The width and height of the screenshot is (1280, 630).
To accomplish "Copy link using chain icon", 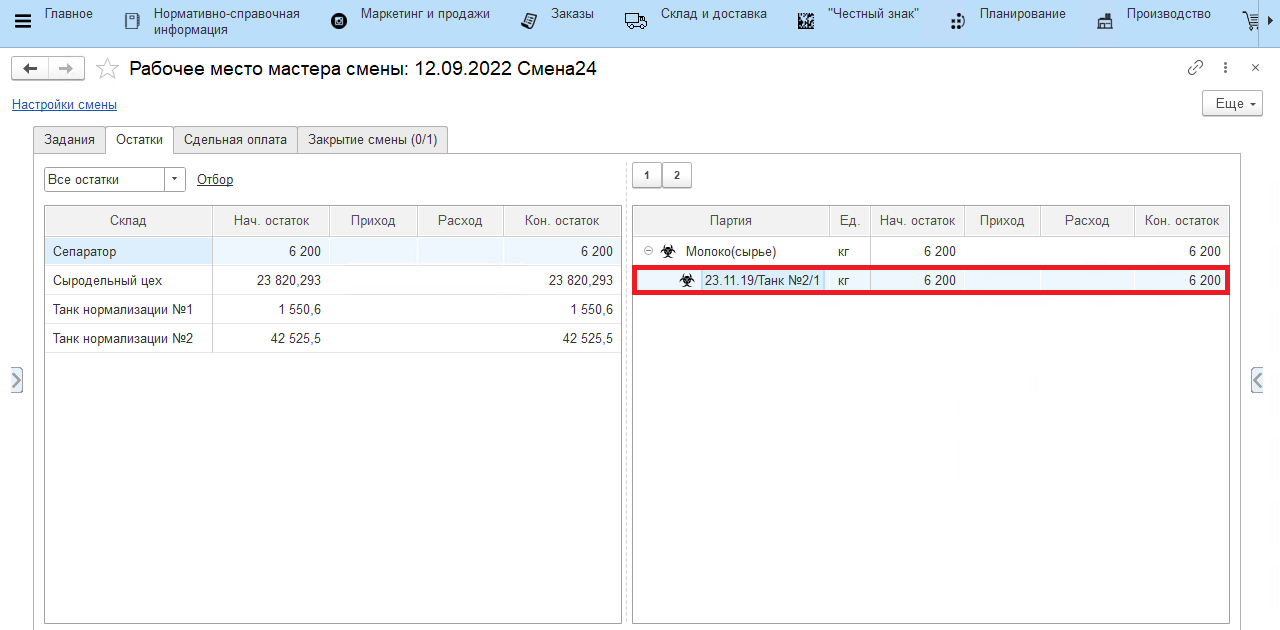I will coord(1195,68).
